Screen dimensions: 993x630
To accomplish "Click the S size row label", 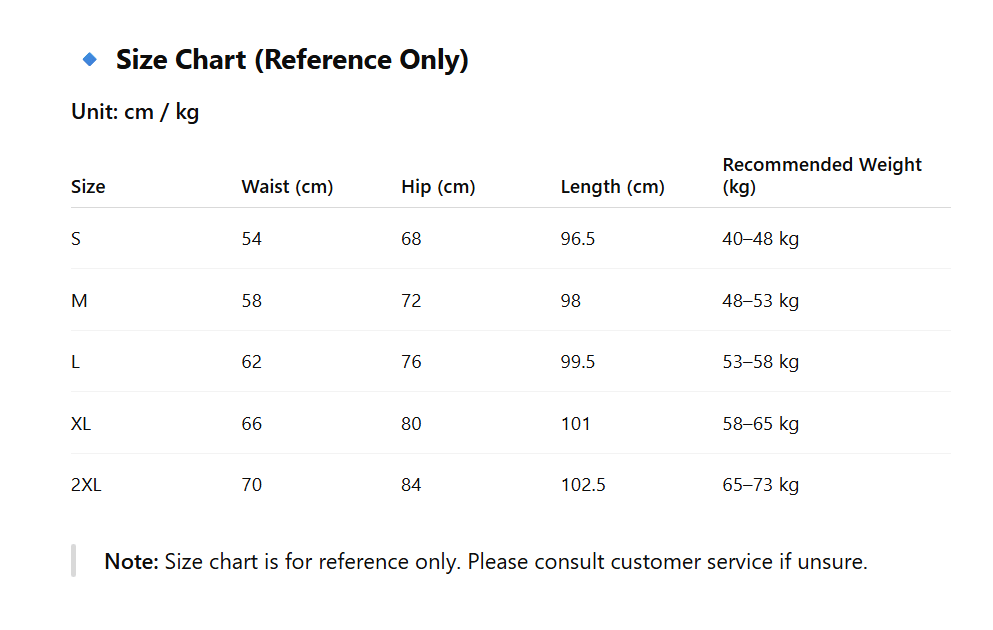I will coord(76,239).
